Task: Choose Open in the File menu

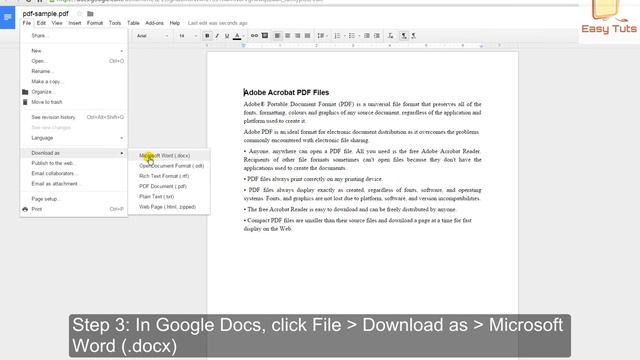Action: tap(74, 61)
